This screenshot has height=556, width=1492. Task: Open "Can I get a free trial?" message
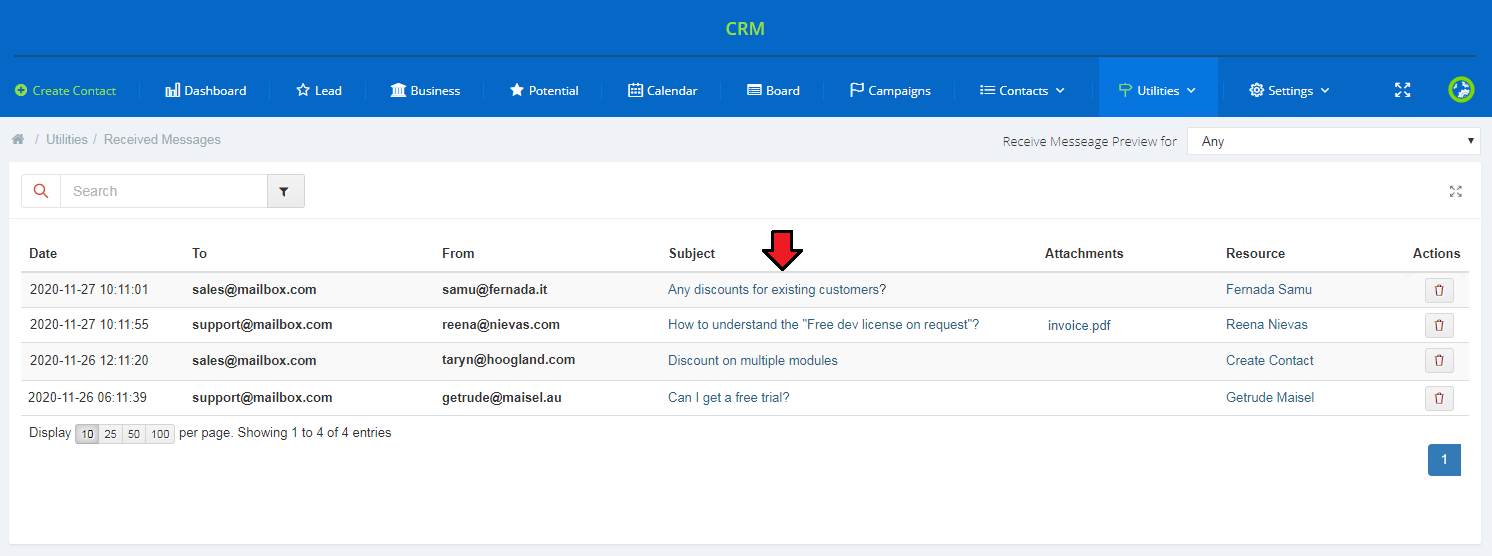click(729, 398)
